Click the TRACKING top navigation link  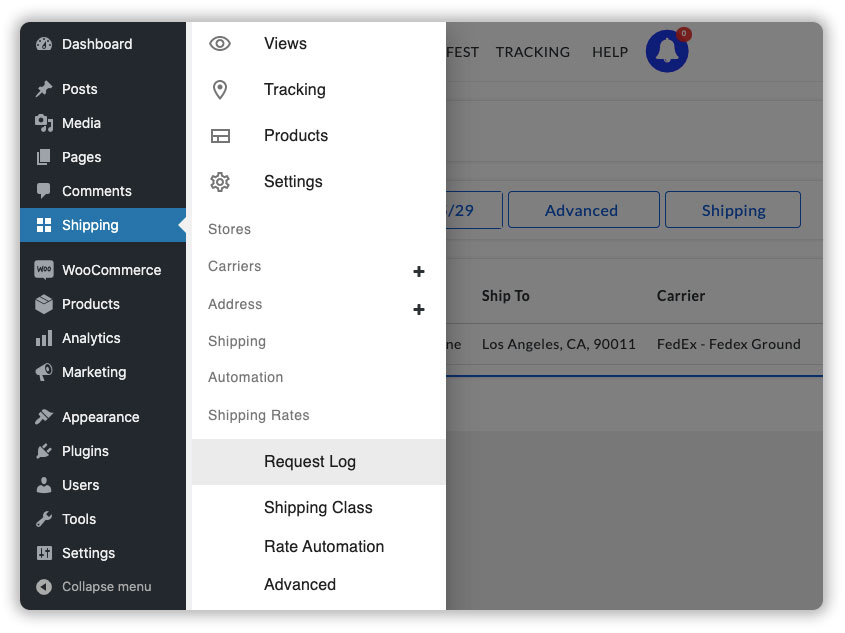532,52
